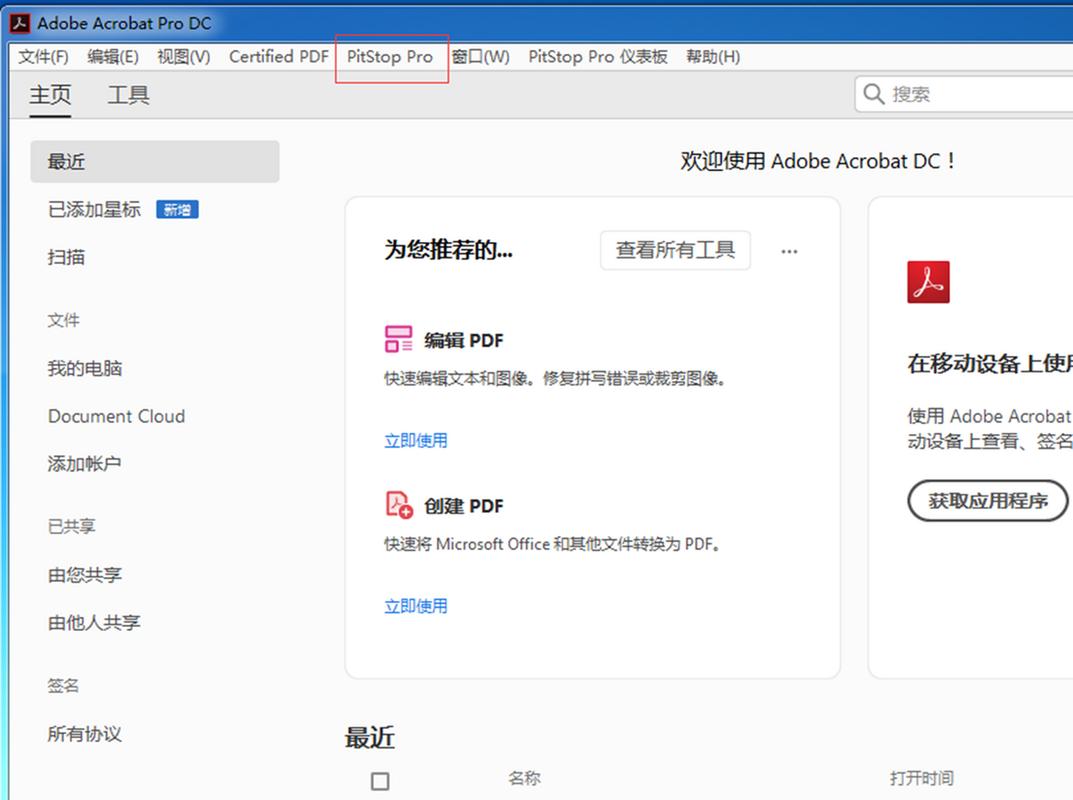Click the 查看所有工具 button
The width and height of the screenshot is (1073, 800).
[675, 250]
